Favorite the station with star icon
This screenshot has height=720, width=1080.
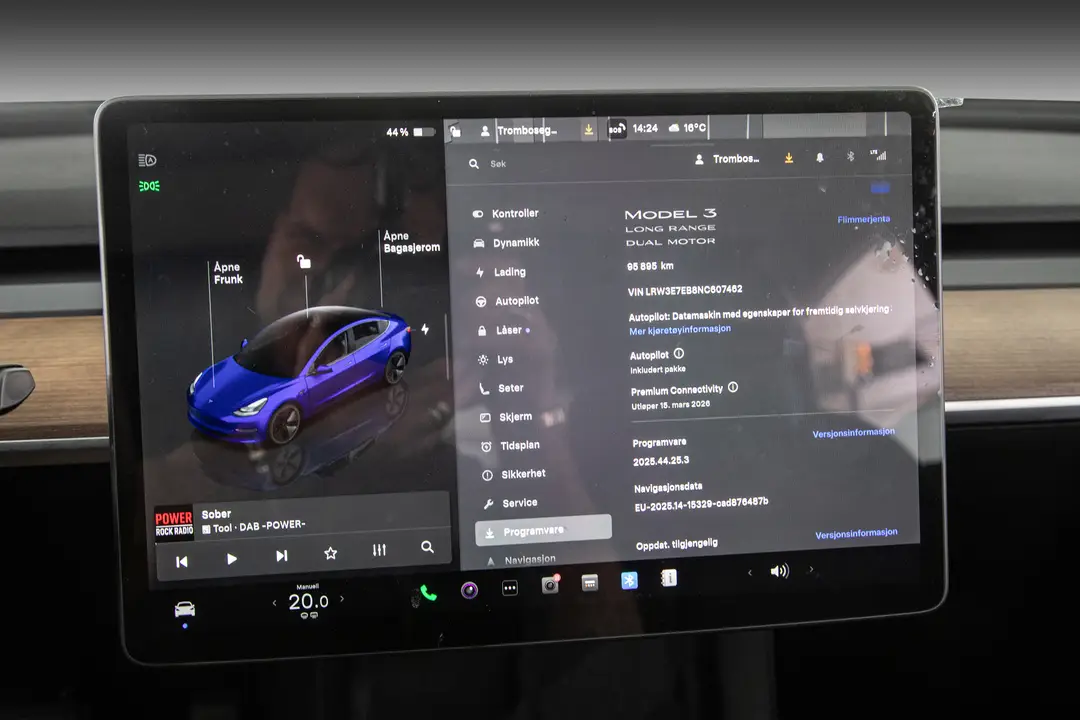[x=331, y=553]
